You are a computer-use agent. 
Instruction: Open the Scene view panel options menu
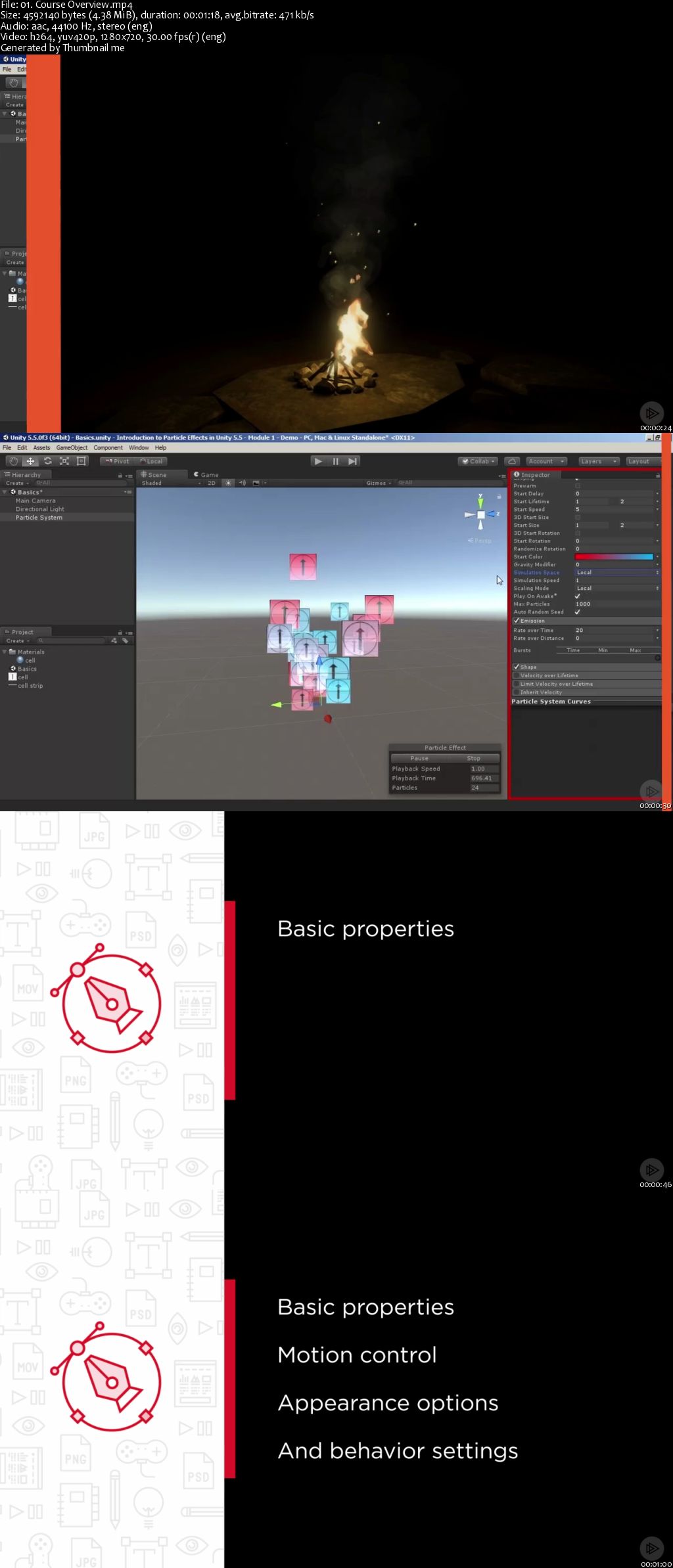tap(503, 475)
